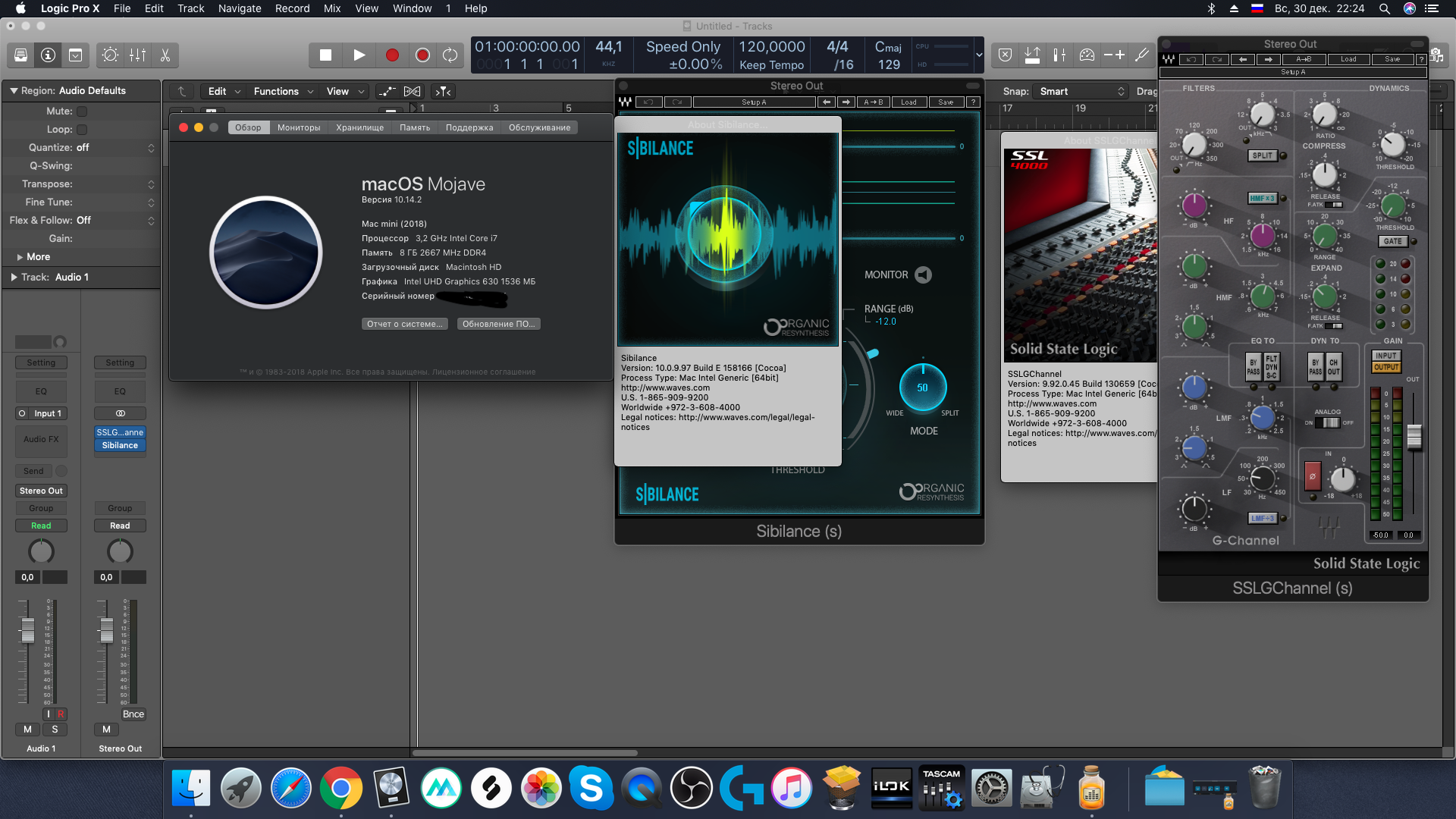This screenshot has width=1456, height=819.
Task: Click the Audio 1 volume fader
Action: [x=27, y=629]
